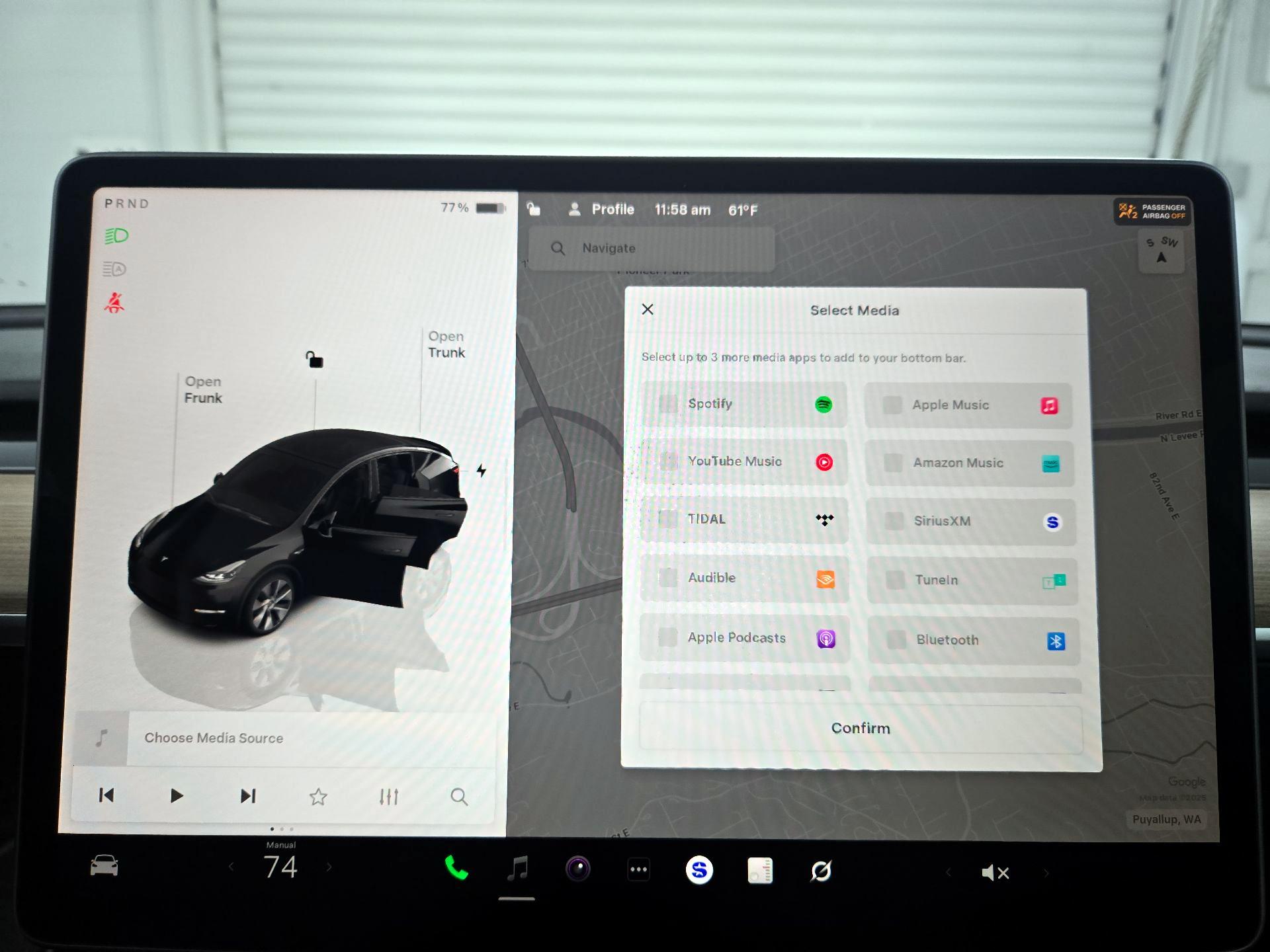
Task: Check the Spotify checkbox
Action: [x=669, y=404]
